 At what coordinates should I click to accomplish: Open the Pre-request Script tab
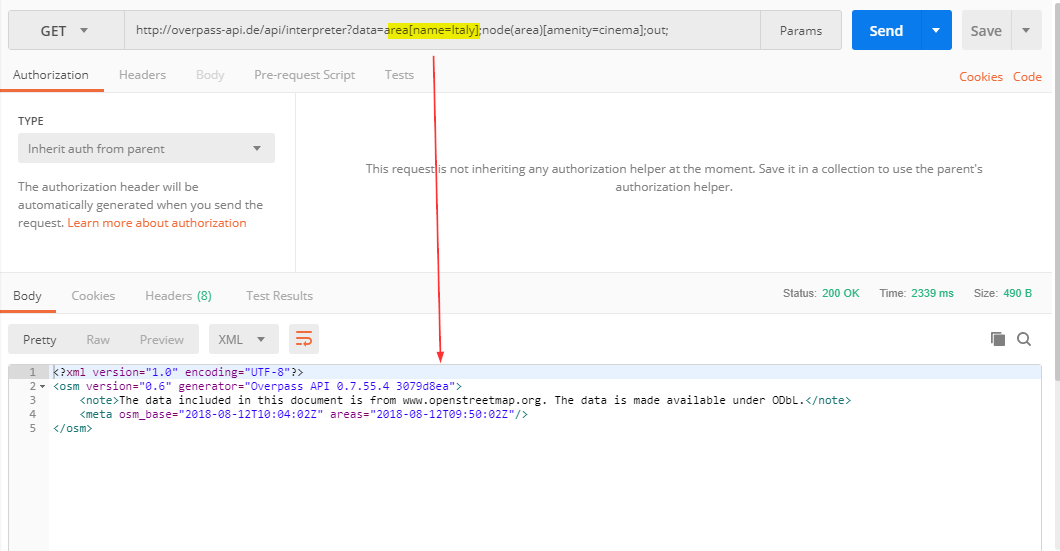304,75
